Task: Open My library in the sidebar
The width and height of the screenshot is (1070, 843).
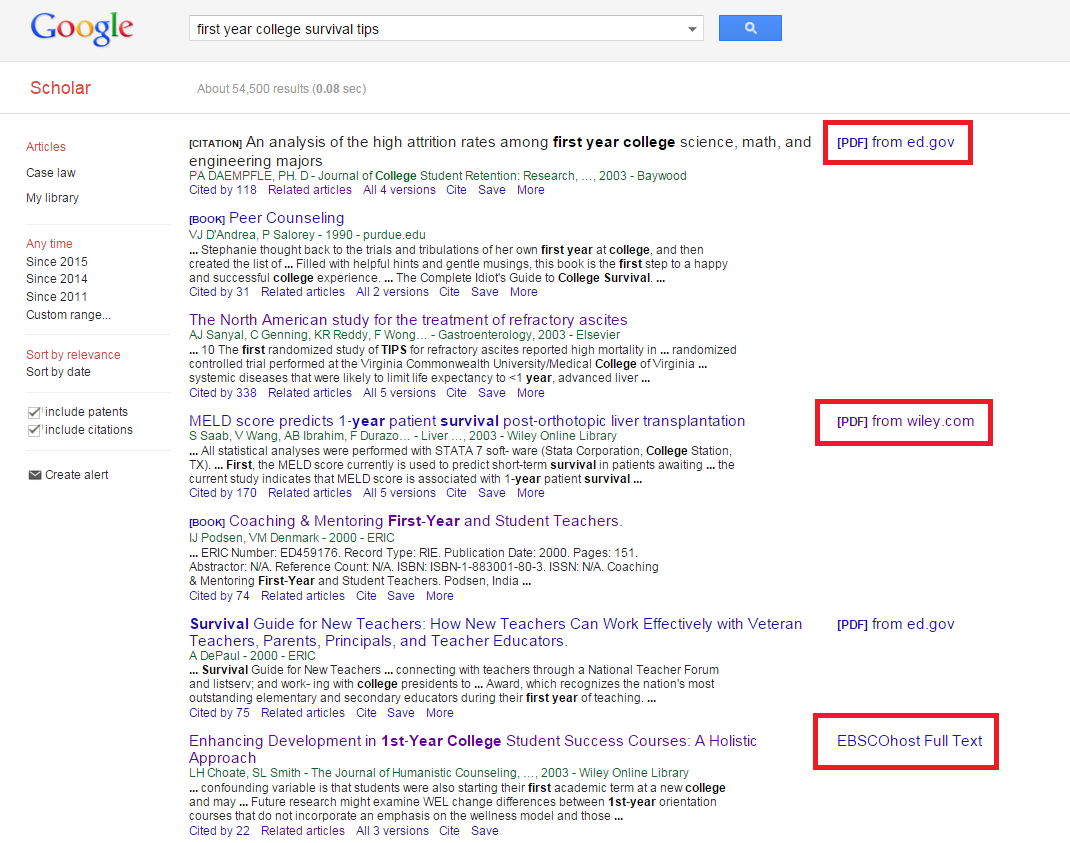Action: click(52, 198)
